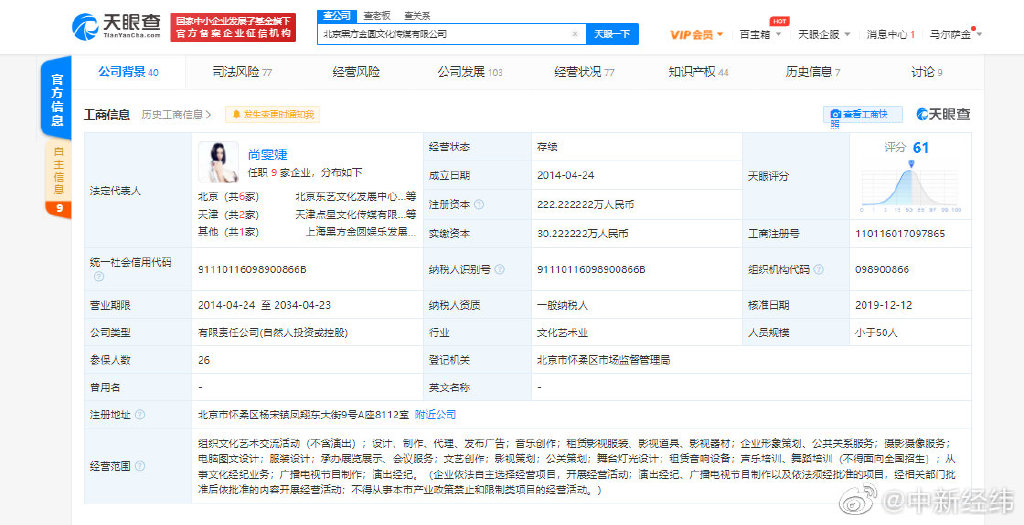Click the 文化艺术业 industry value

(x=562, y=332)
